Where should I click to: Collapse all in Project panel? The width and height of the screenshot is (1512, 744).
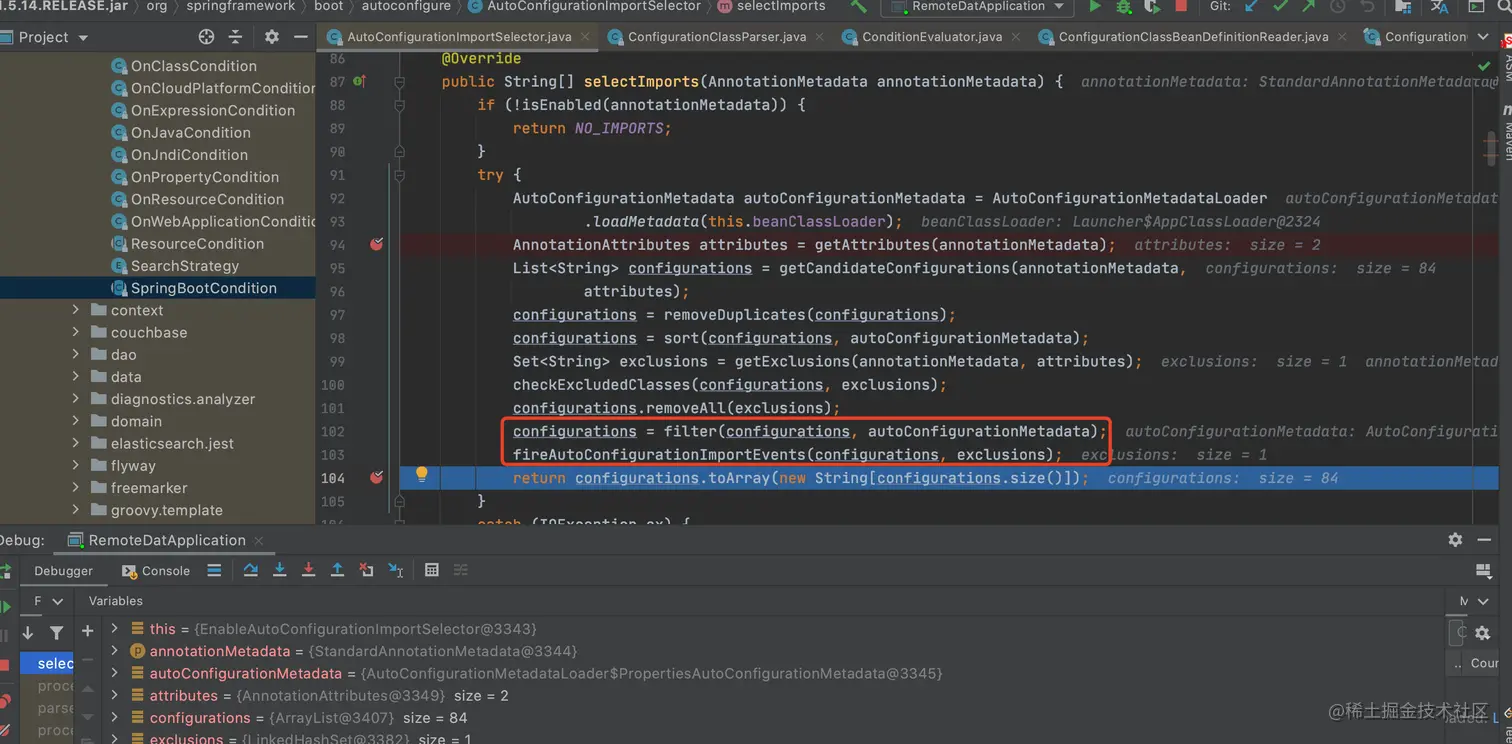(235, 37)
